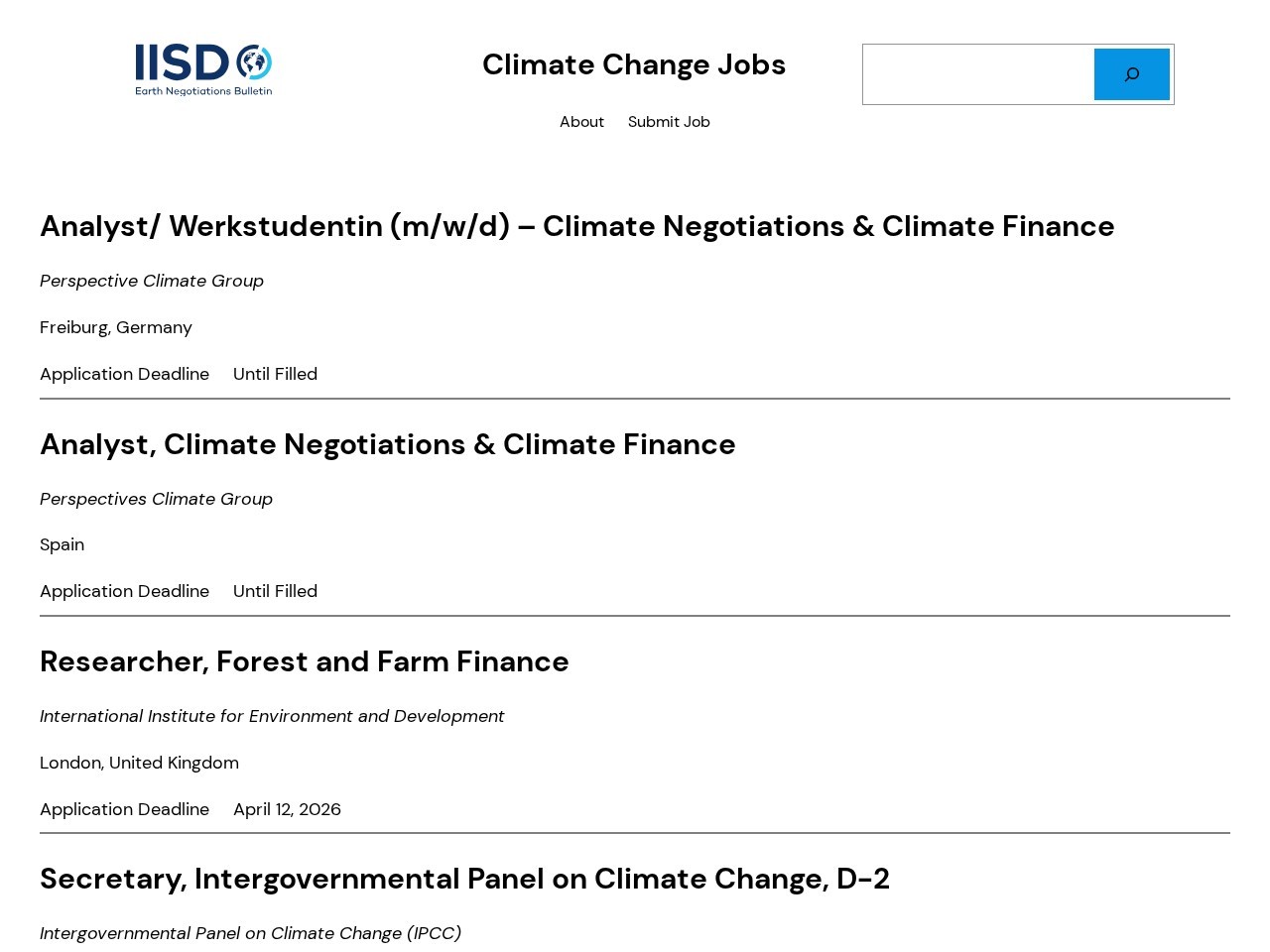This screenshot has width=1270, height=952.
Task: Open Analyst, Climate Negotiations & Climate Finance listing
Action: point(387,444)
